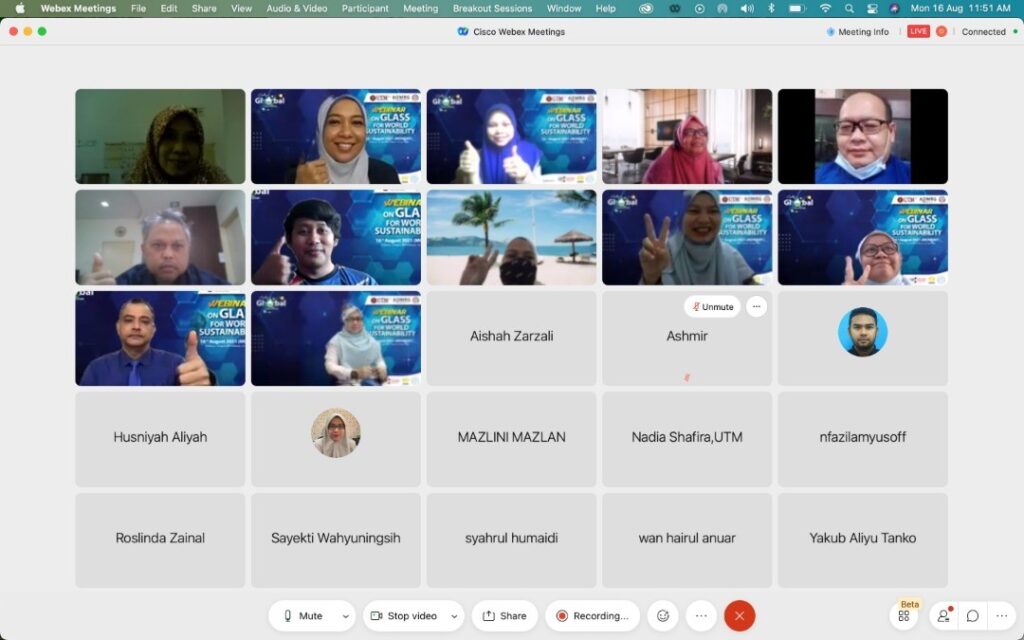Click the Bluetooth icon in menu bar
The width and height of the screenshot is (1024, 640).
(x=771, y=8)
